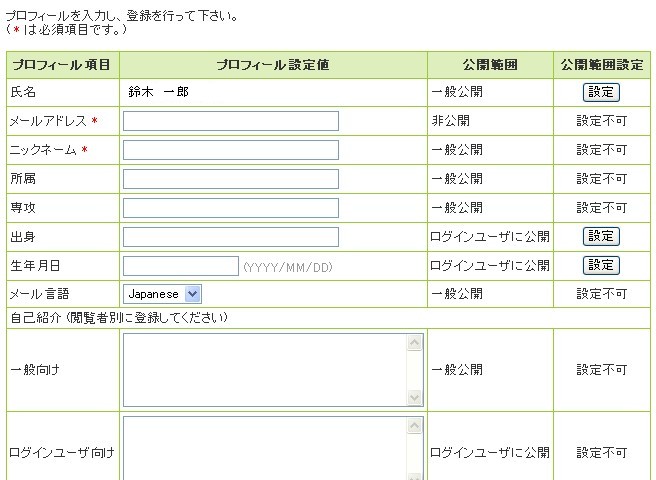Select the 所属 text field

tap(231, 179)
